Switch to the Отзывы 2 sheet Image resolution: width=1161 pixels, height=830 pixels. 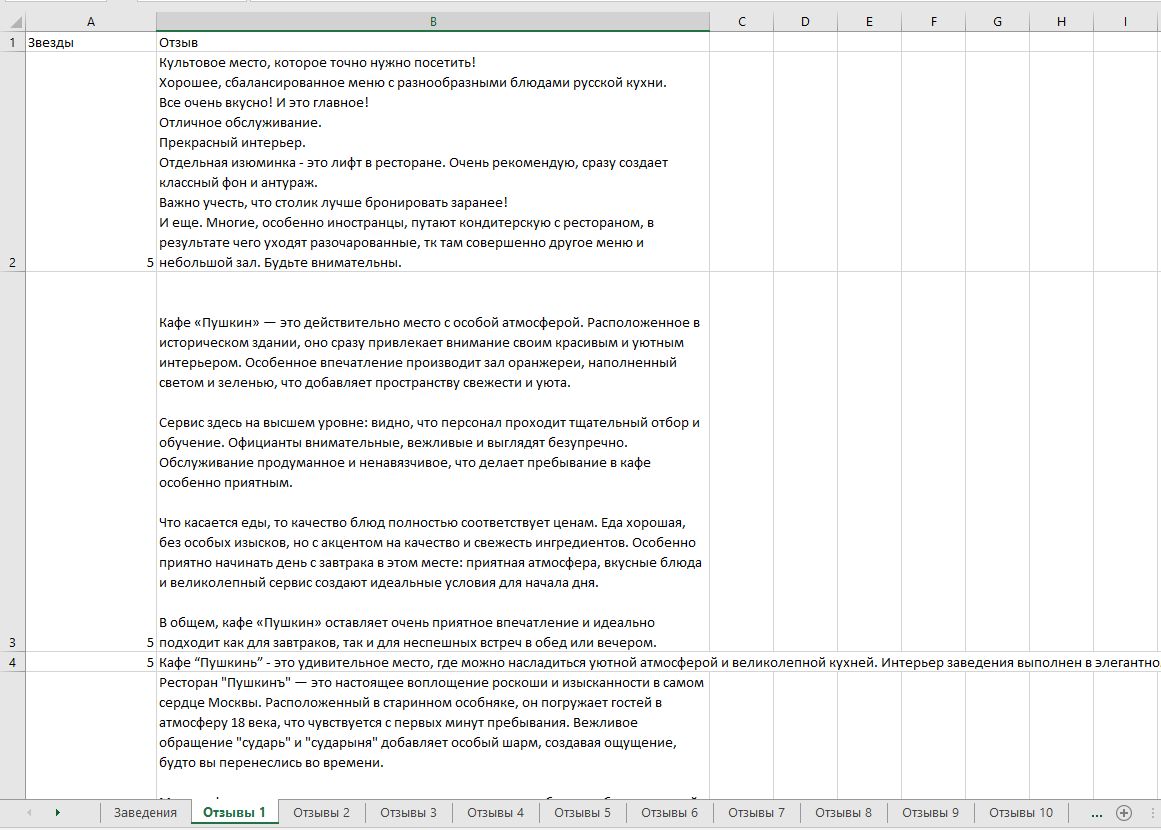pos(321,812)
